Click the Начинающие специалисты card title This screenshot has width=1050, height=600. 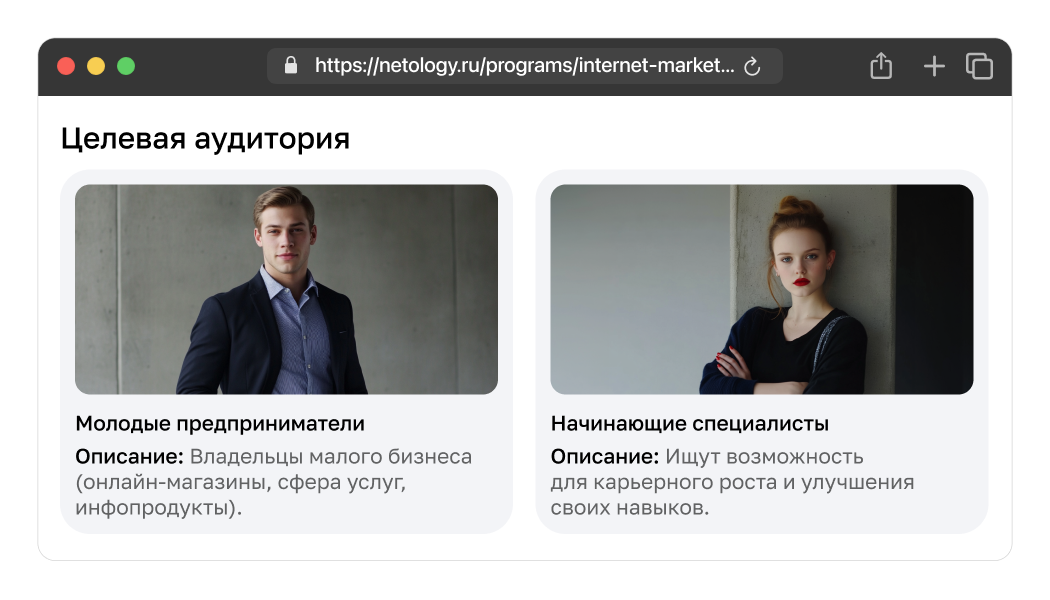690,424
